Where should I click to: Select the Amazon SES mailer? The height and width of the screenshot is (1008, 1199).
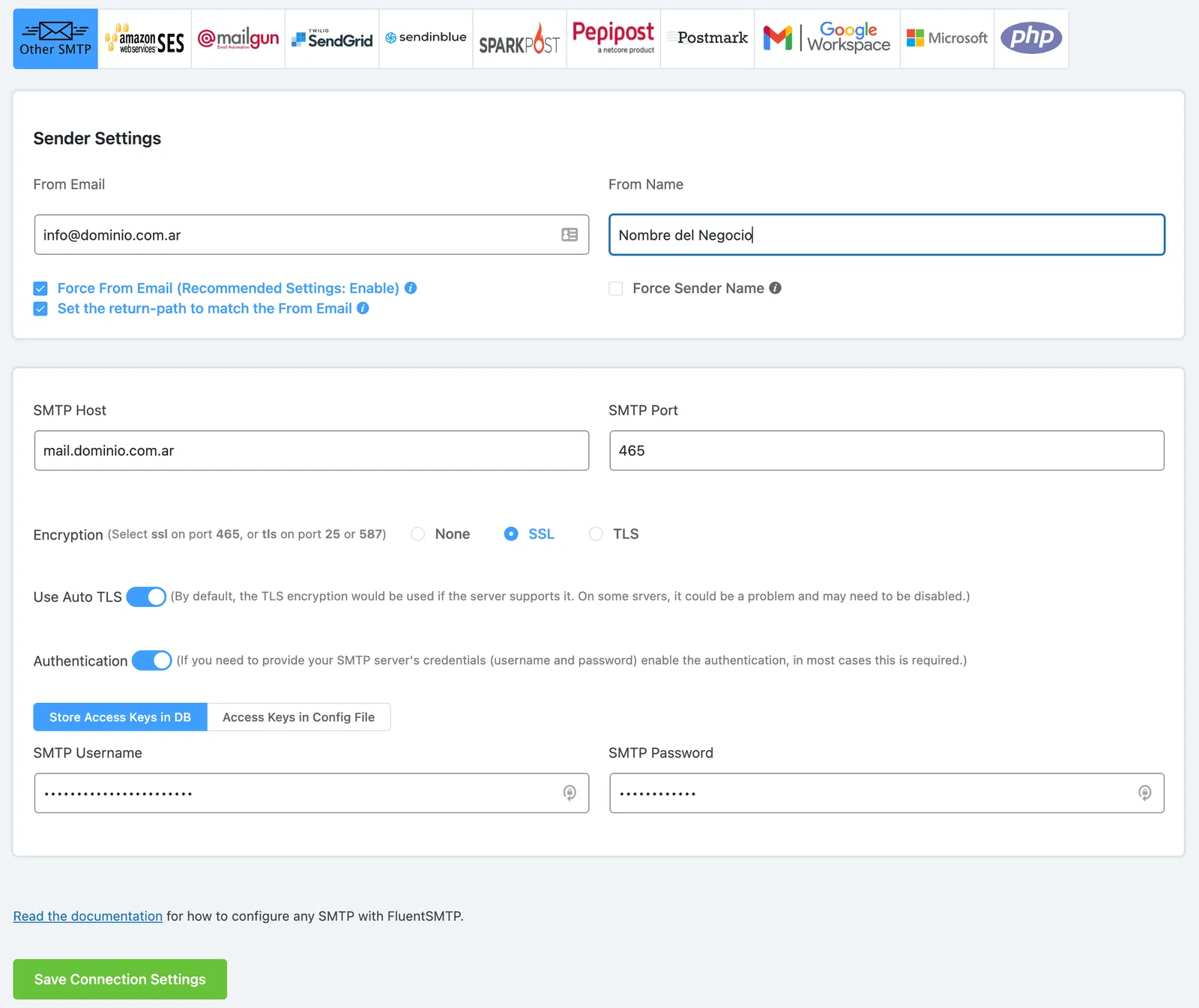[x=145, y=38]
